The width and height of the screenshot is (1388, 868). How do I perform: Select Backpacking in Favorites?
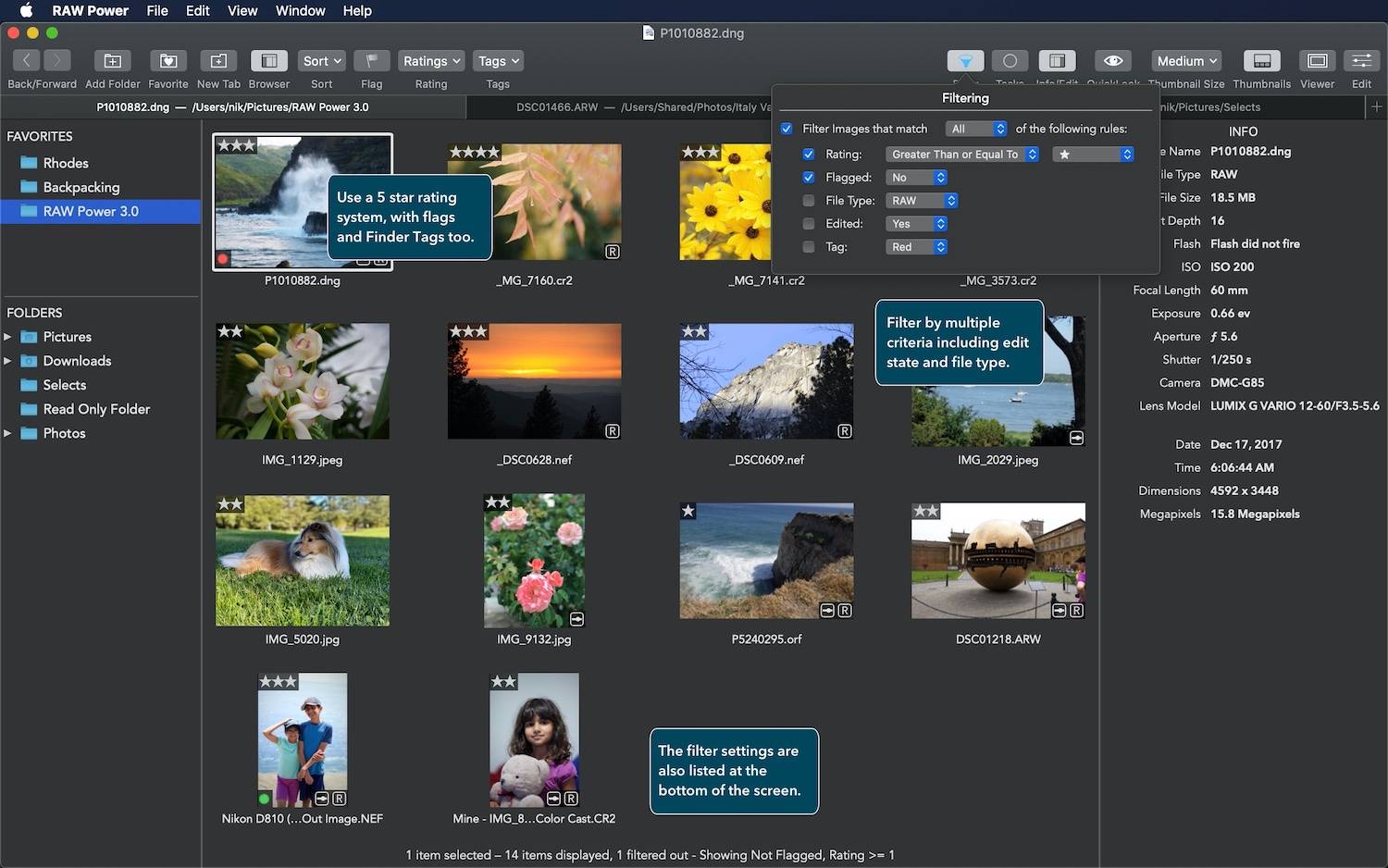point(100,187)
